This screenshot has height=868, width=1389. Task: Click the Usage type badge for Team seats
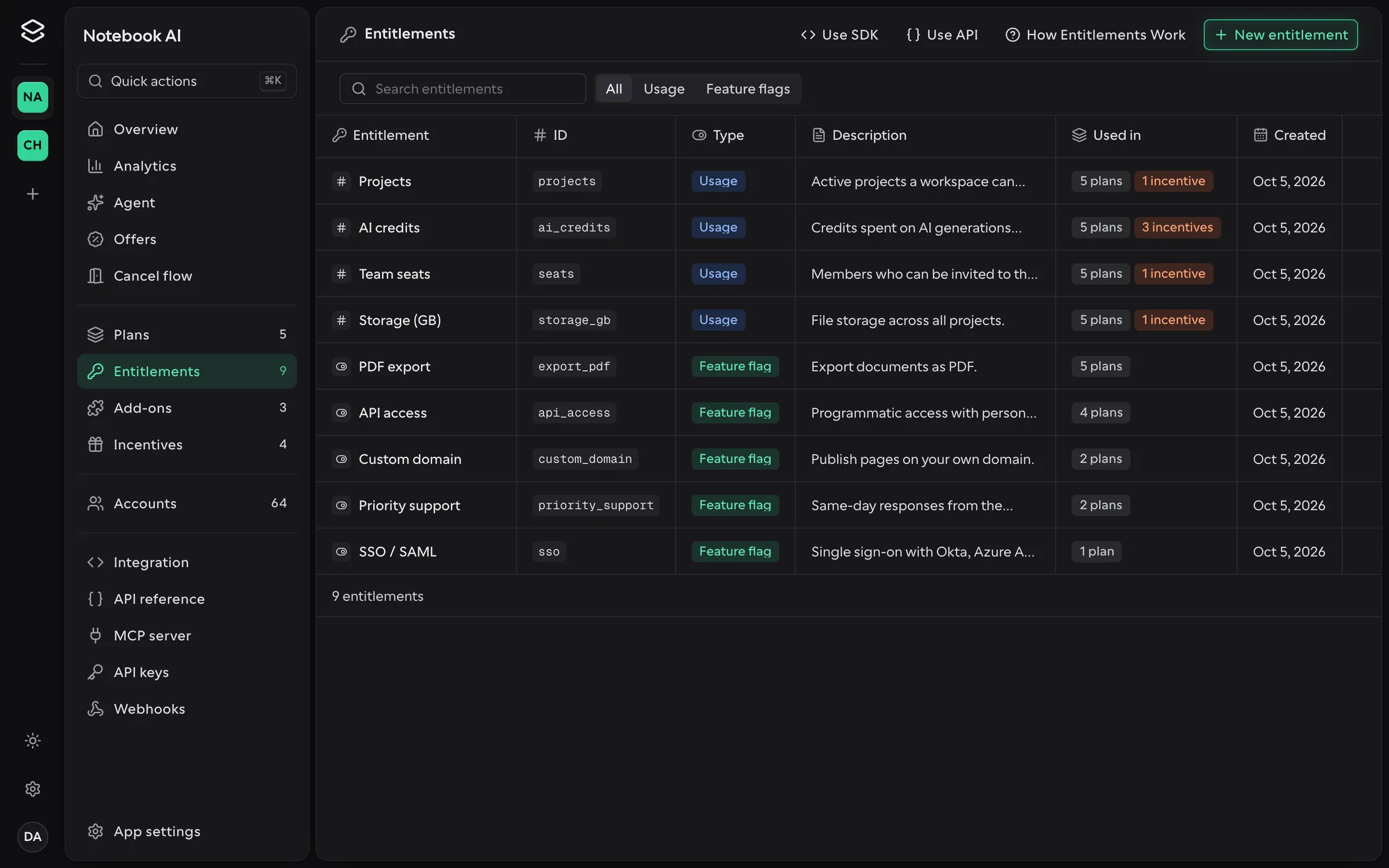[x=718, y=274]
